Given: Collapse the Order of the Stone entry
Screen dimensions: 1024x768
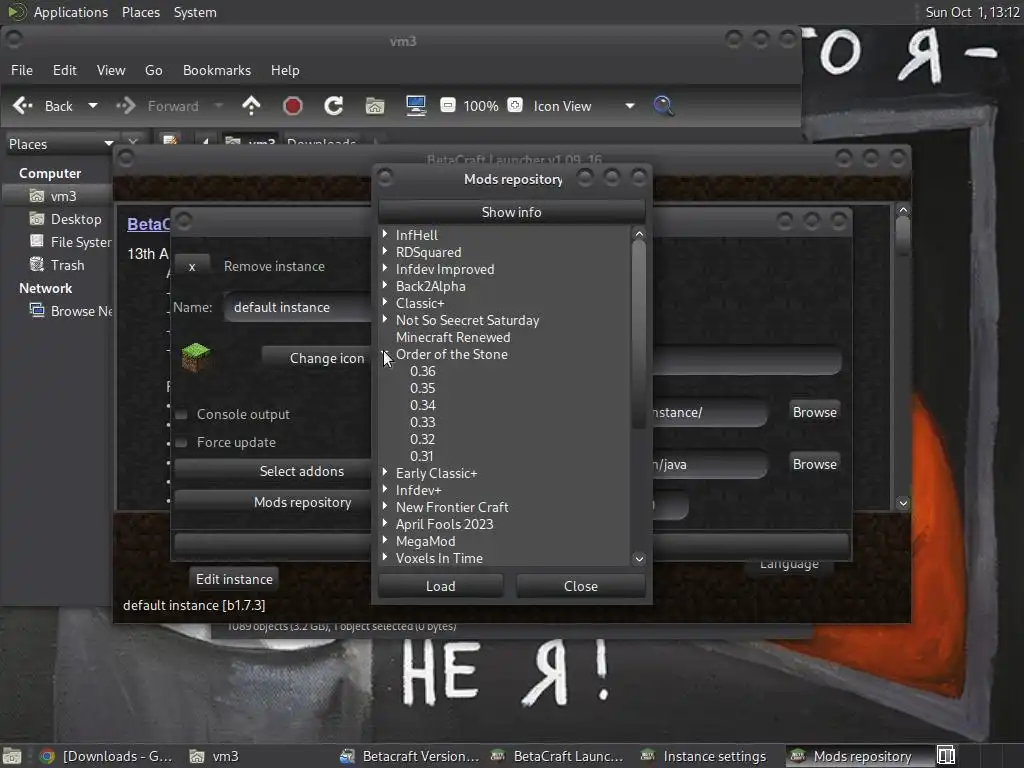Looking at the screenshot, I should 385,354.
